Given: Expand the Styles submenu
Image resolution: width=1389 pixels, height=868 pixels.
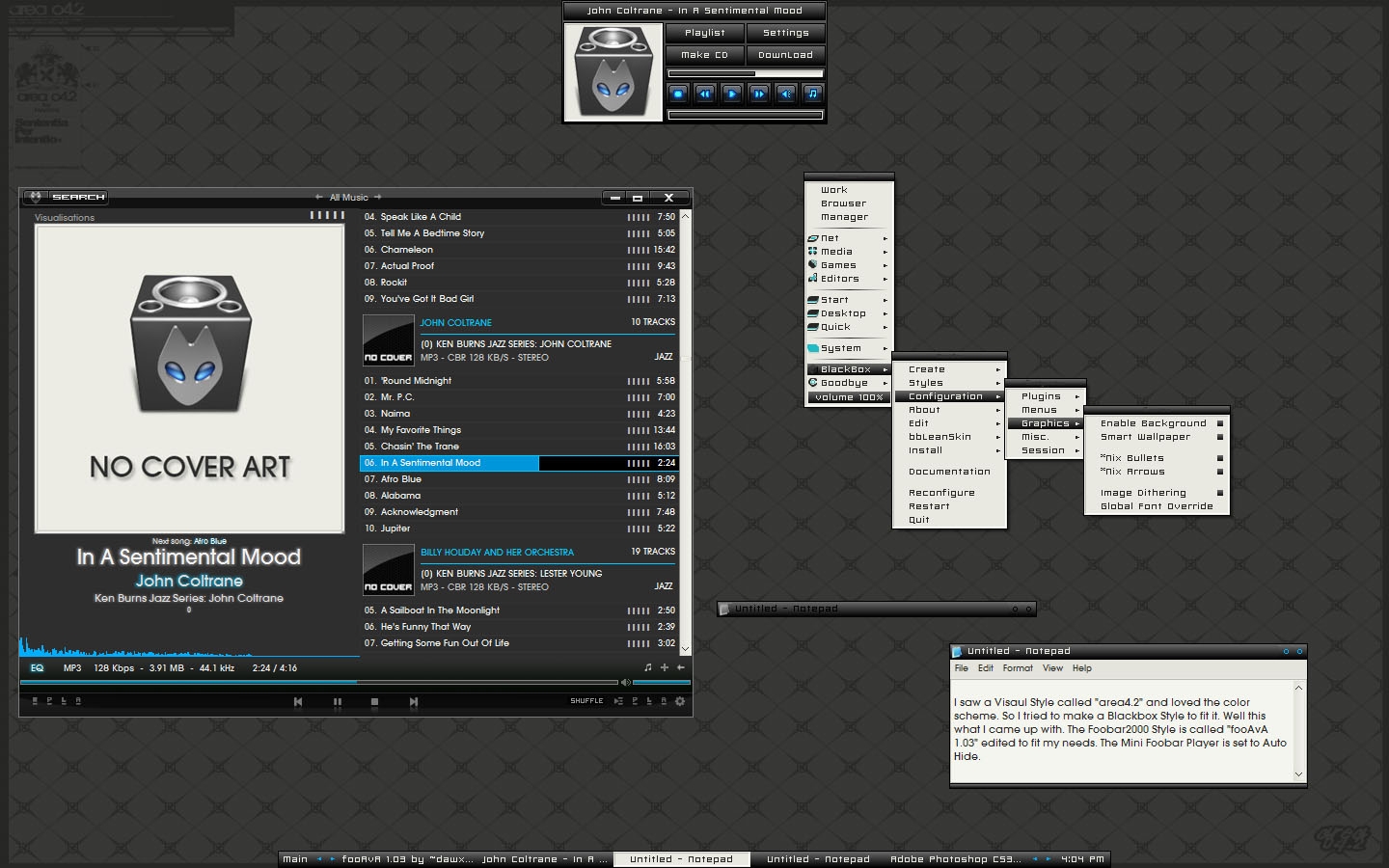Looking at the screenshot, I should click(x=950, y=383).
